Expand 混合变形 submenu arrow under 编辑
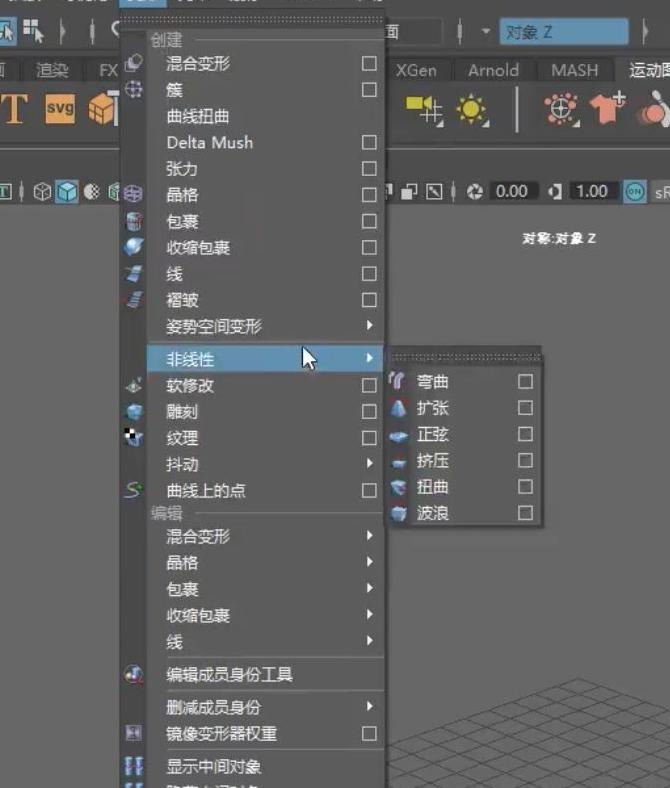Viewport: 670px width, 788px height. pyautogui.click(x=370, y=536)
